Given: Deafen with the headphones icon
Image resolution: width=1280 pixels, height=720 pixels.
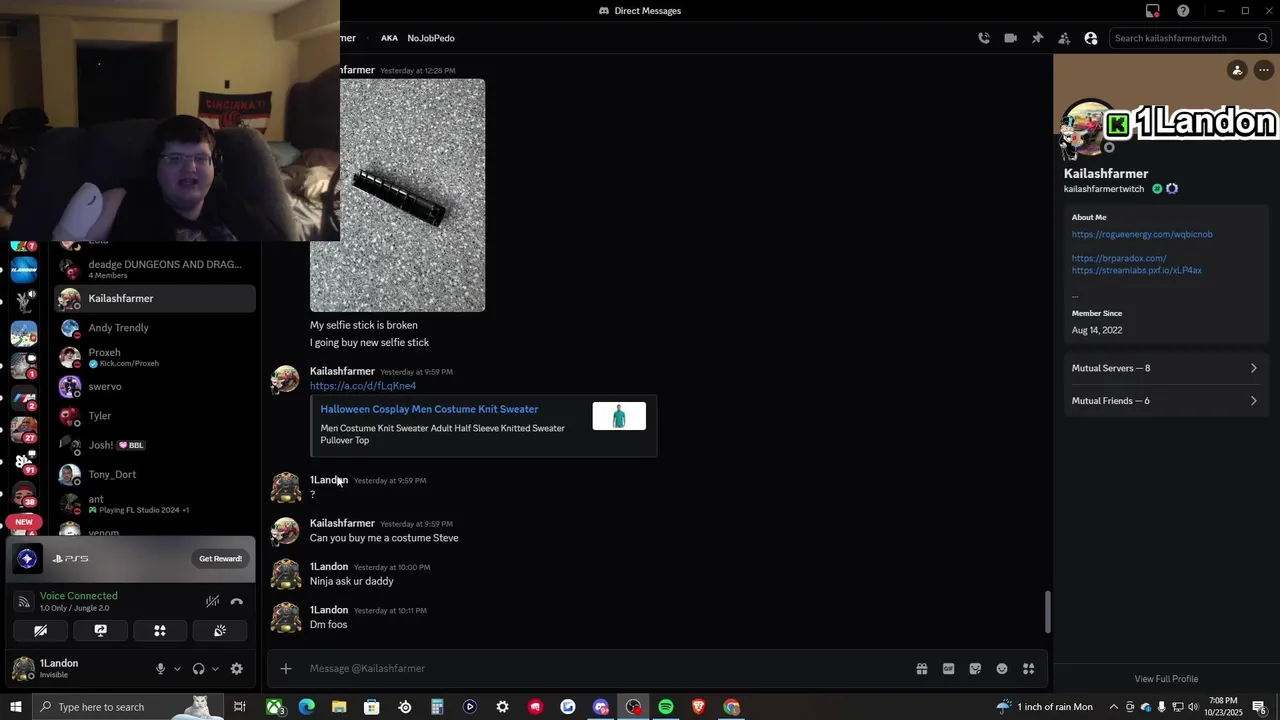Looking at the screenshot, I should tap(198, 669).
